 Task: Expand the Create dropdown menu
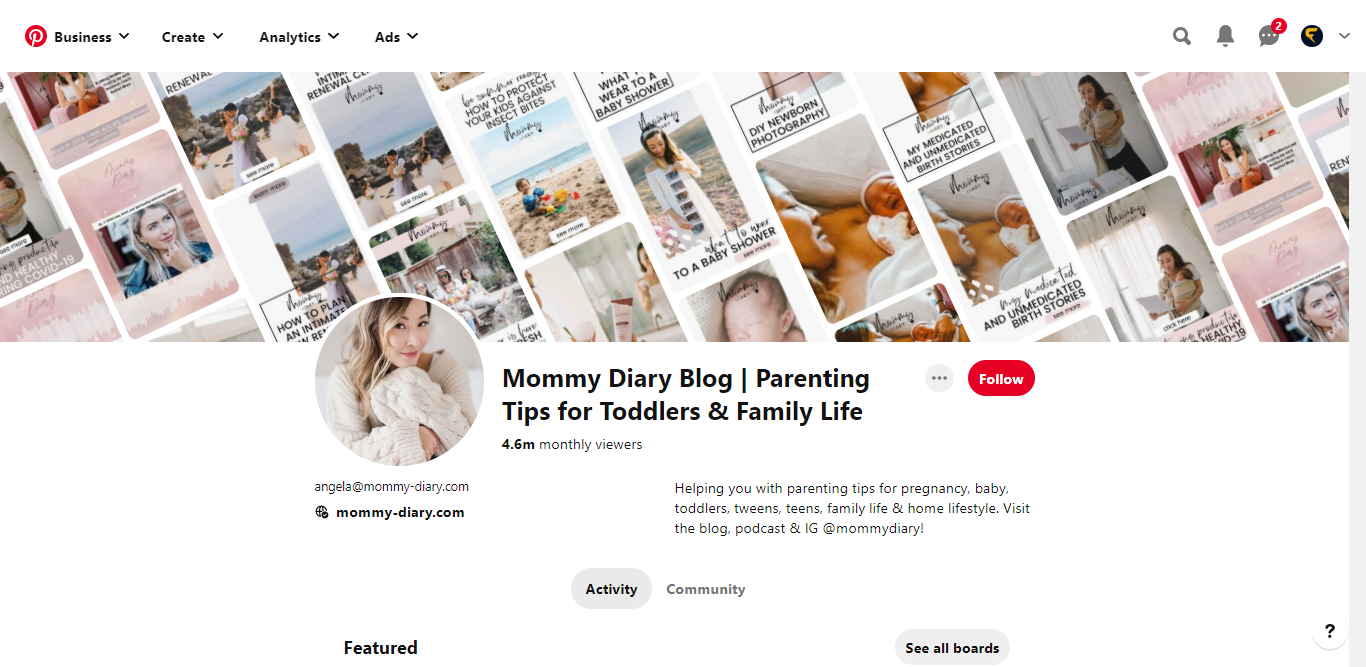click(193, 37)
